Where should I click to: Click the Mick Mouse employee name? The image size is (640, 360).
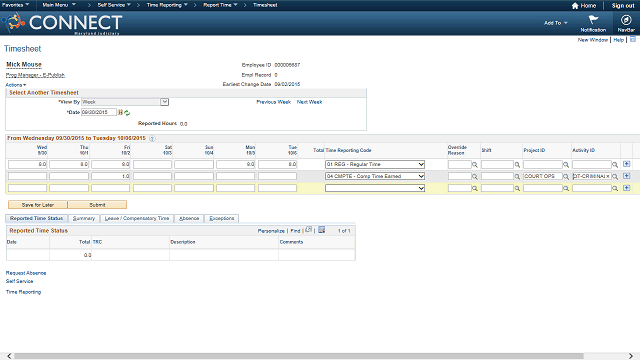pyautogui.click(x=24, y=64)
